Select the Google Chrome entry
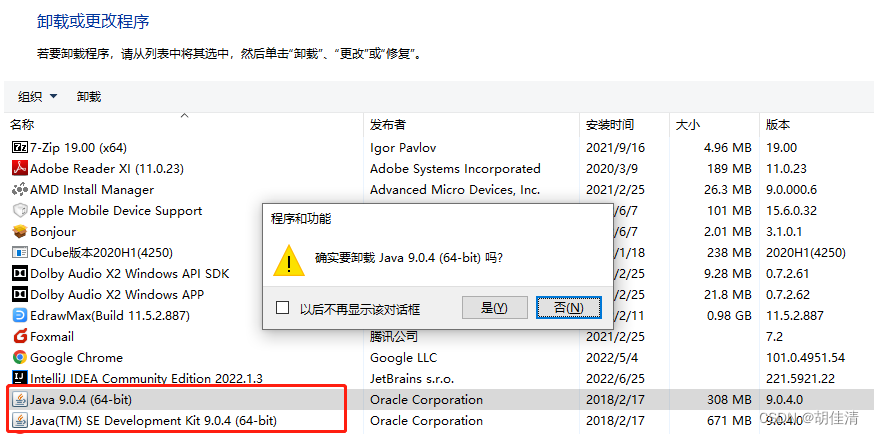Image resolution: width=874 pixels, height=434 pixels. [76, 357]
